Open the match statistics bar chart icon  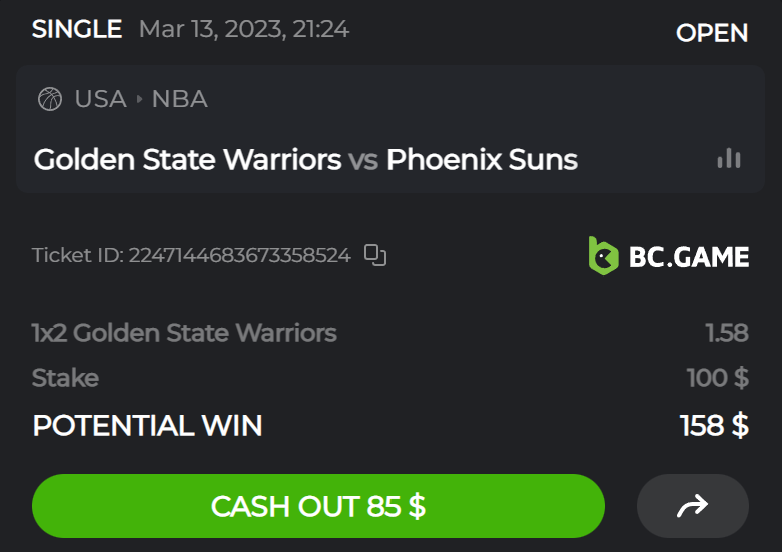[729, 158]
